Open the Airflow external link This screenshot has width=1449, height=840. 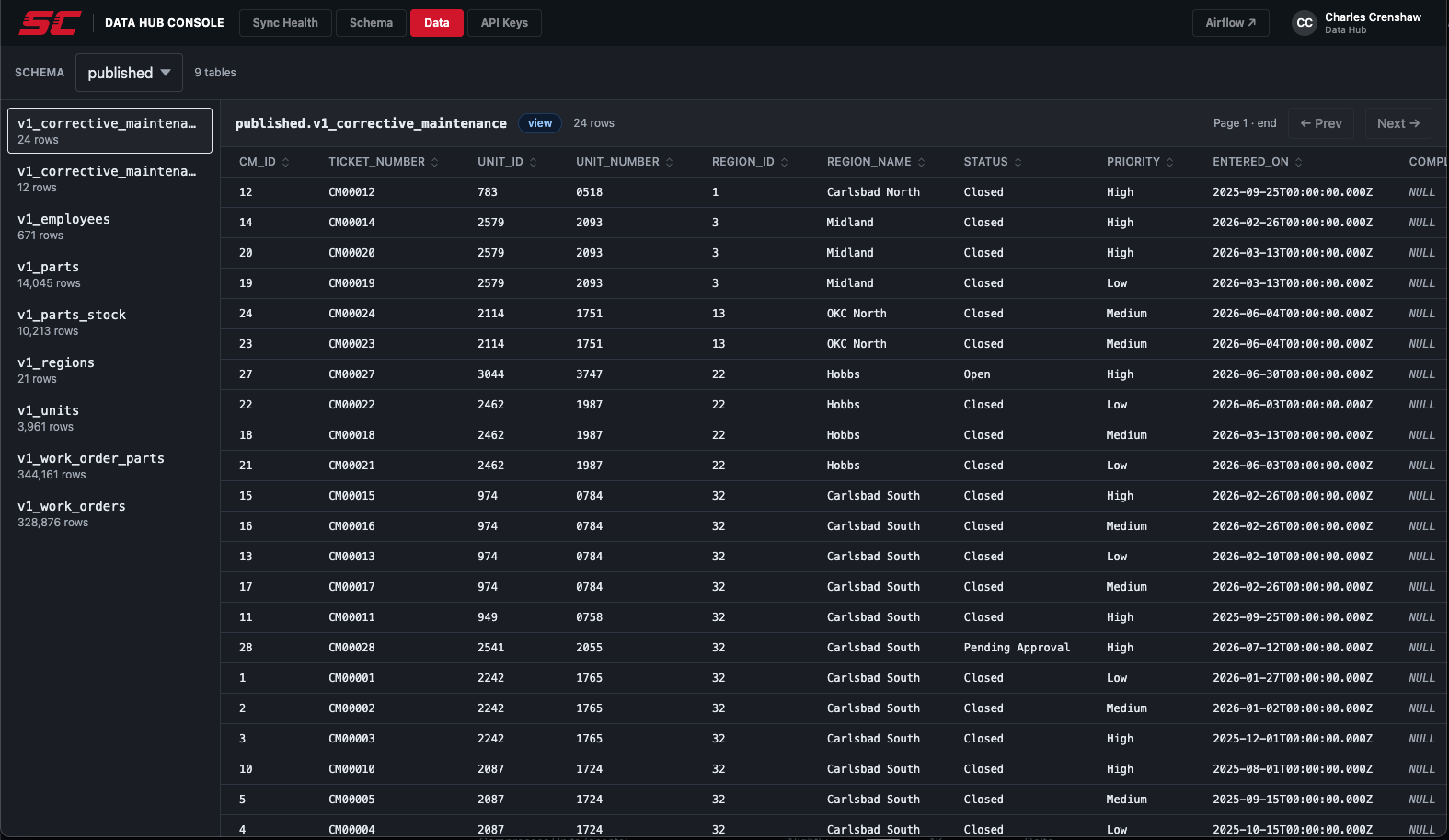[x=1231, y=23]
